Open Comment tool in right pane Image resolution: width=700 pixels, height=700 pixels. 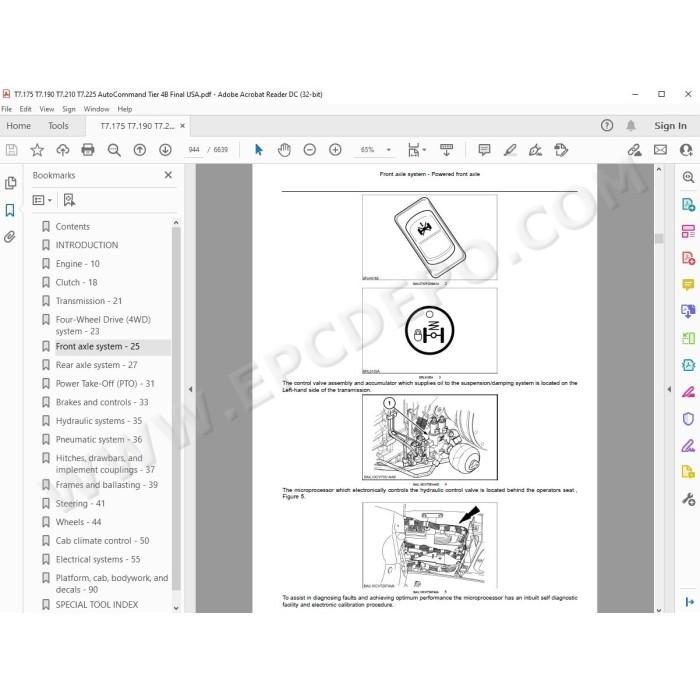[688, 284]
